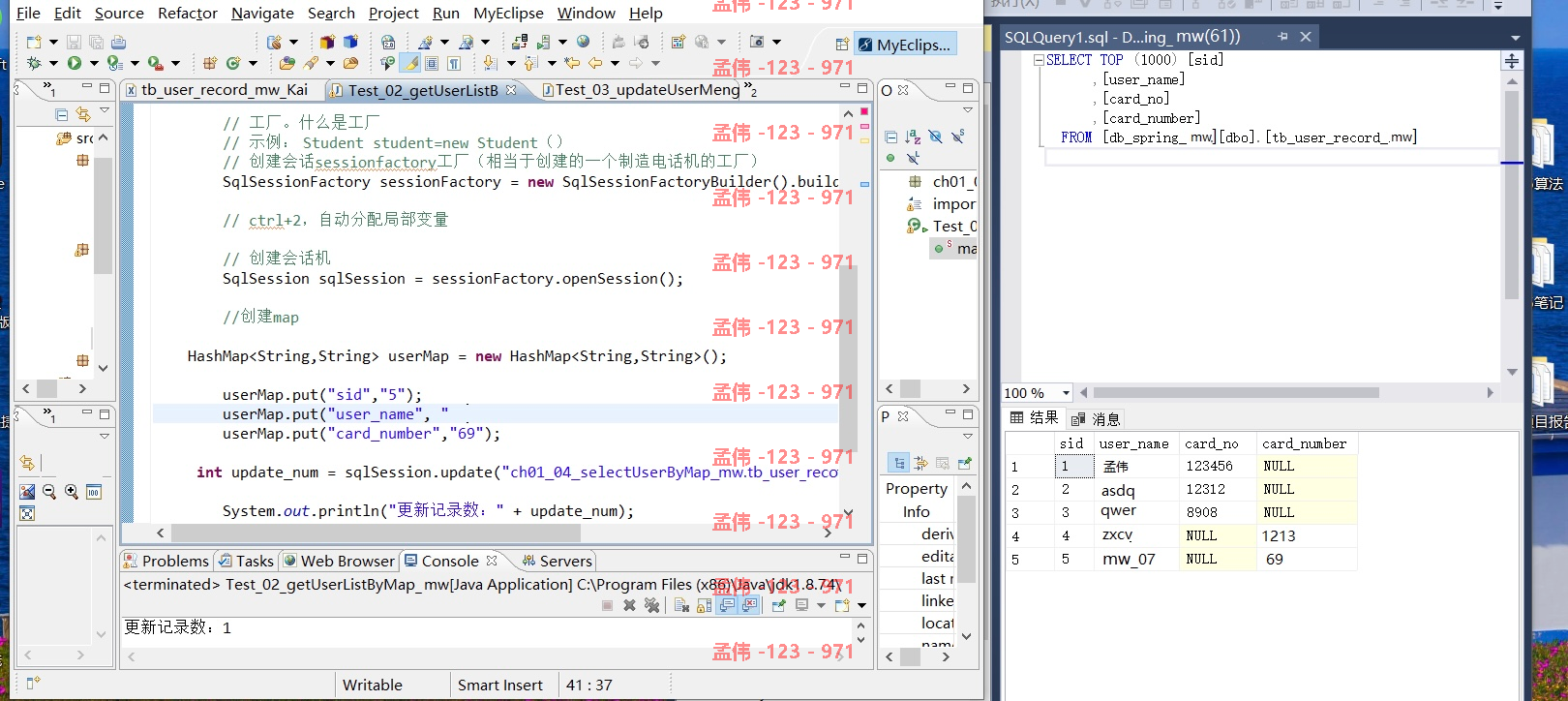The width and height of the screenshot is (1568, 701).
Task: Click the Open web browser globe icon
Action: [x=583, y=42]
